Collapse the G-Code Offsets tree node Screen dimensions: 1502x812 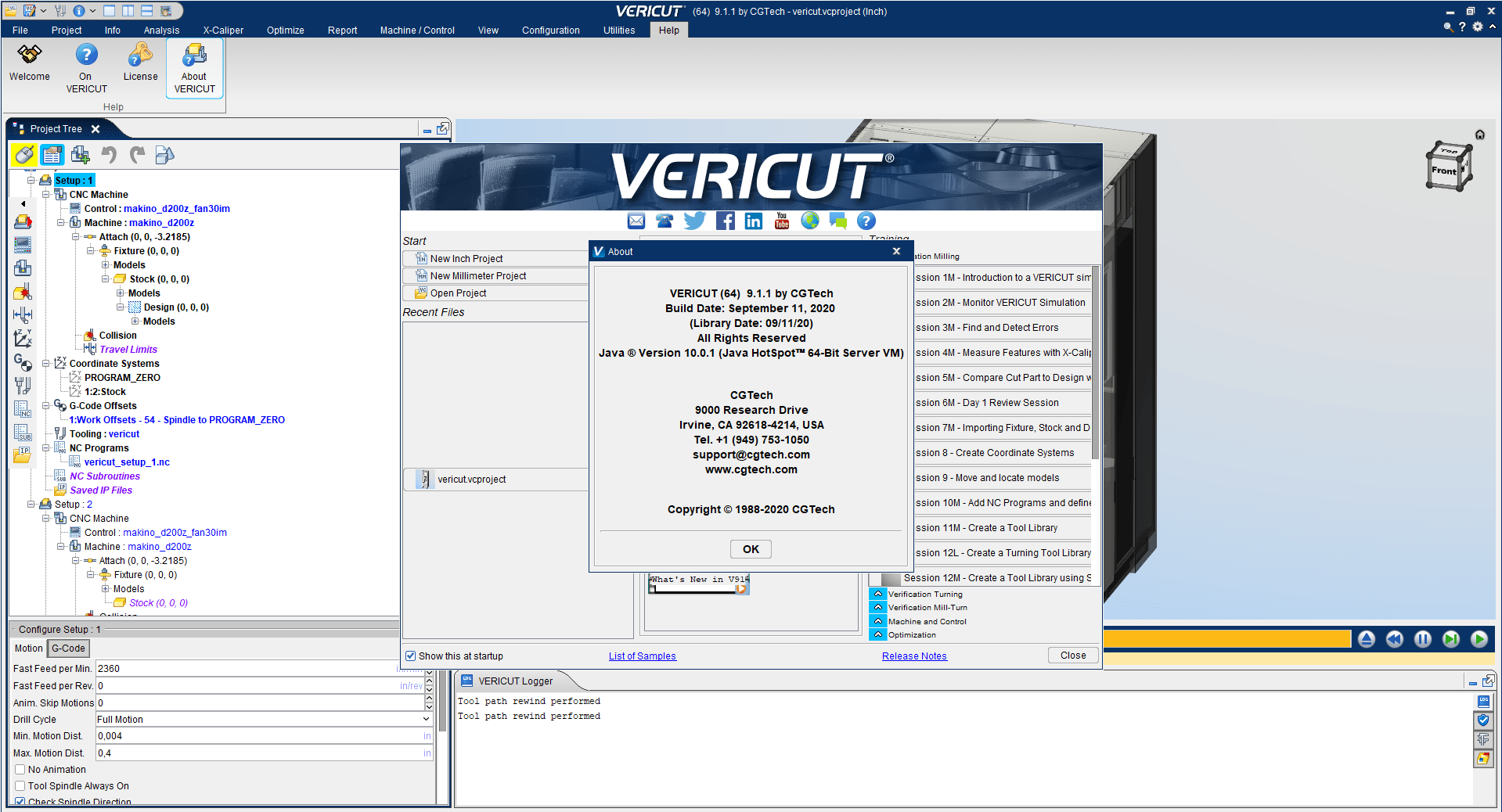point(46,406)
